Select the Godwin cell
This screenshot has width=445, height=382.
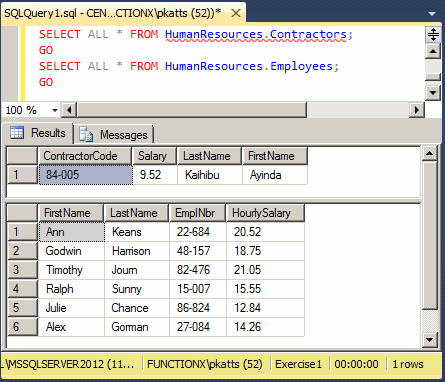(x=71, y=251)
